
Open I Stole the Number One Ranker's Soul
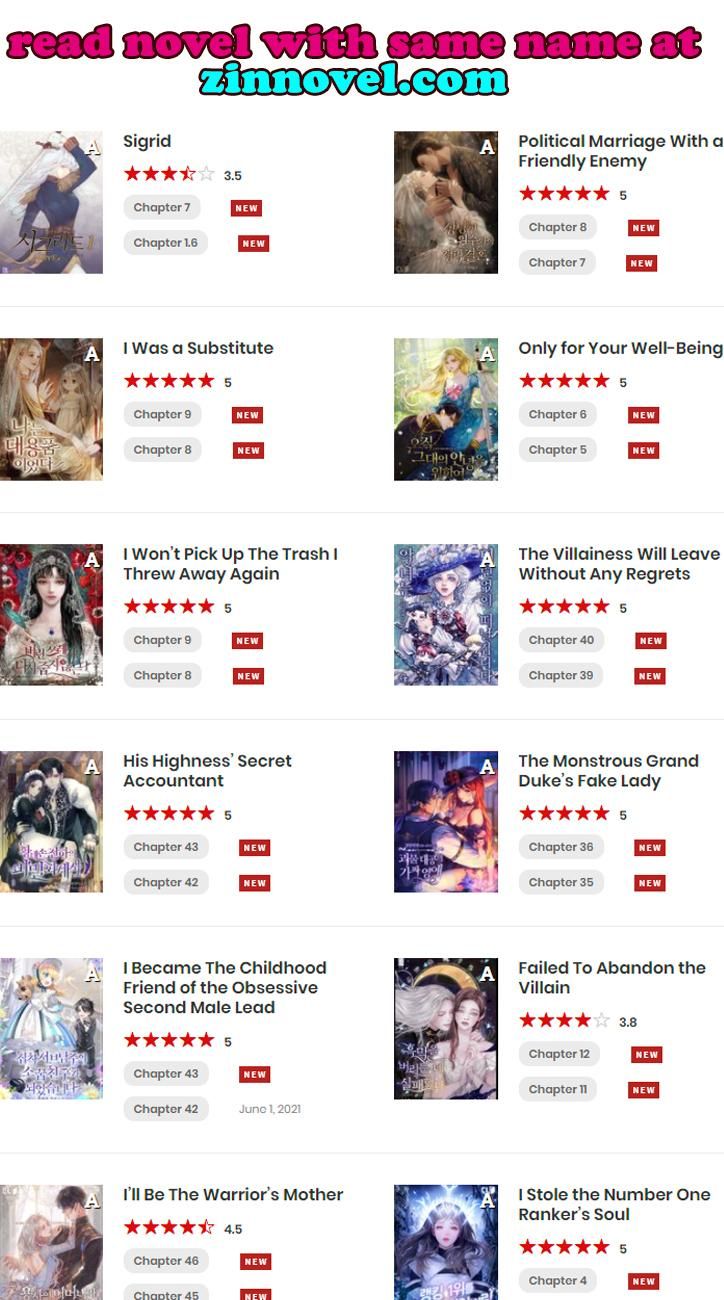[614, 1204]
